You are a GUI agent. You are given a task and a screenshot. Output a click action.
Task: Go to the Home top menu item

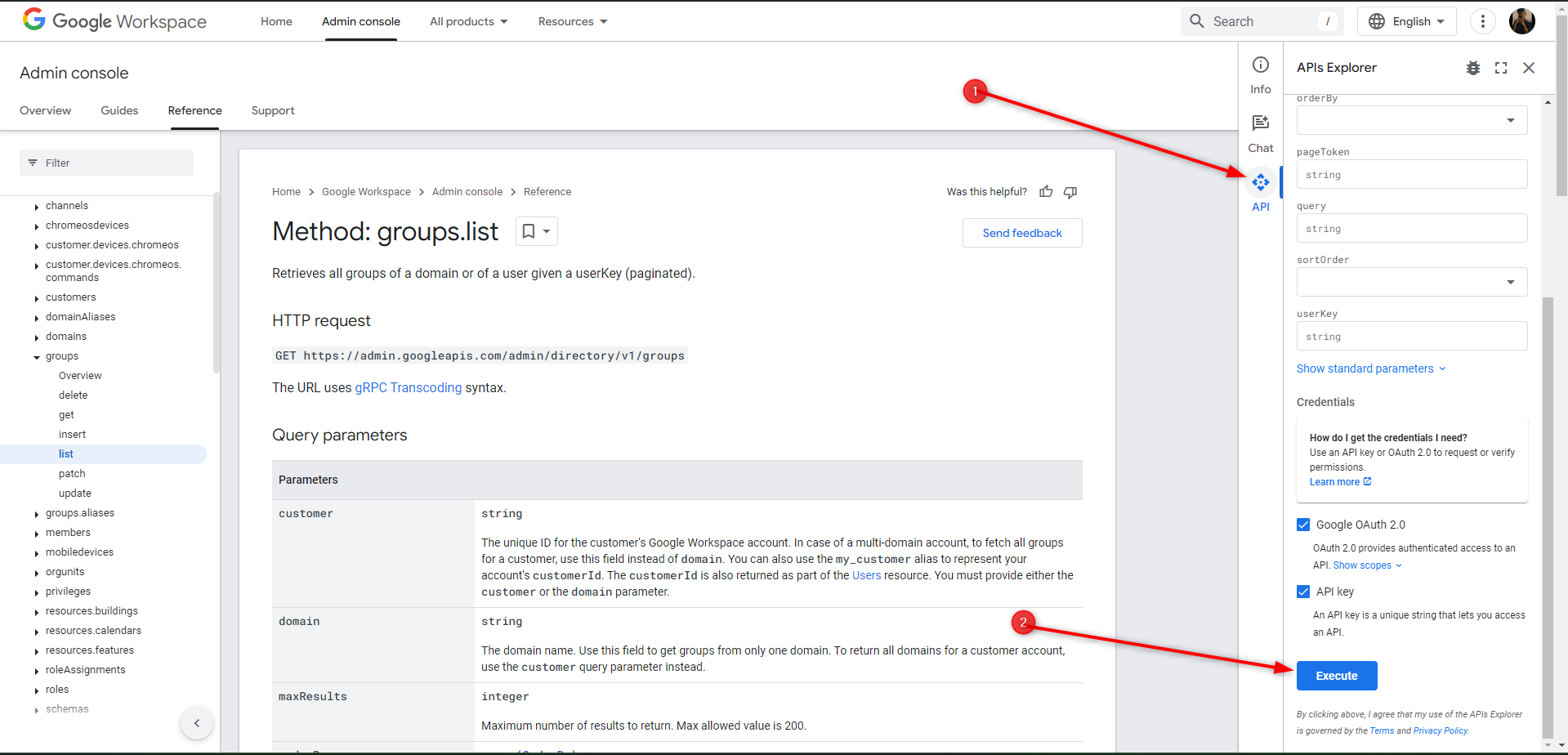point(276,21)
